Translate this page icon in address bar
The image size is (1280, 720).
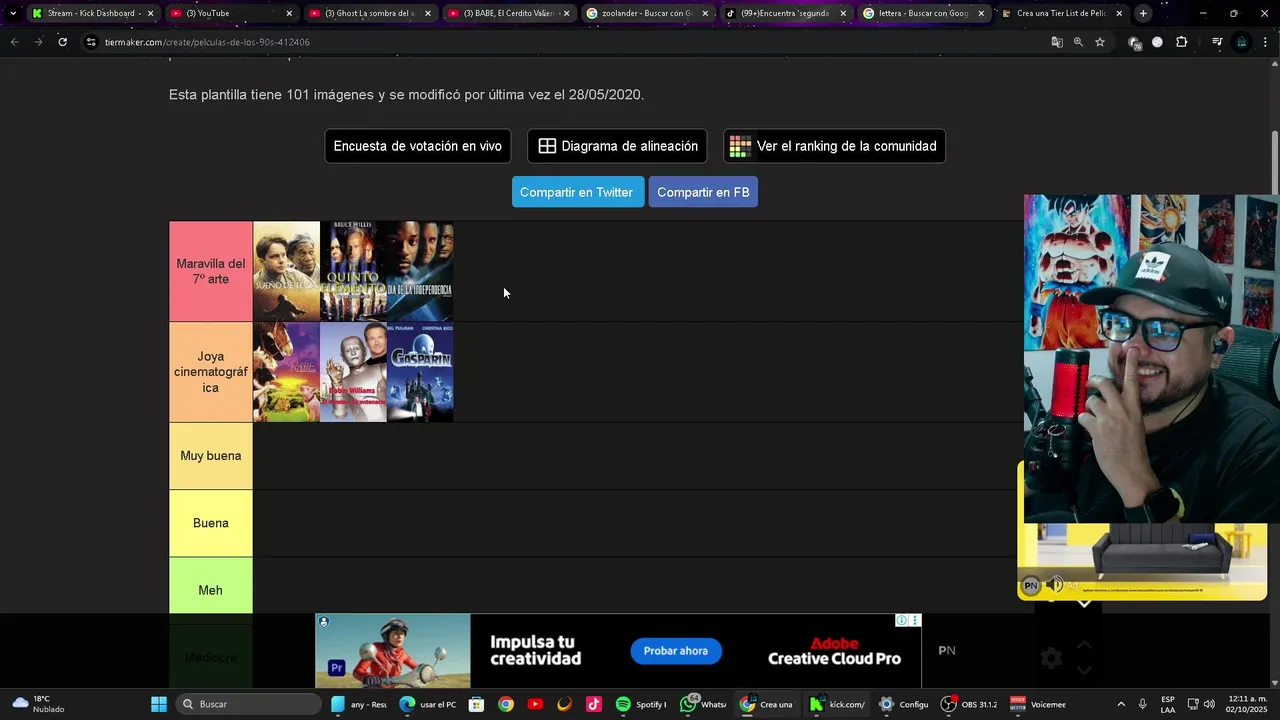(1056, 42)
